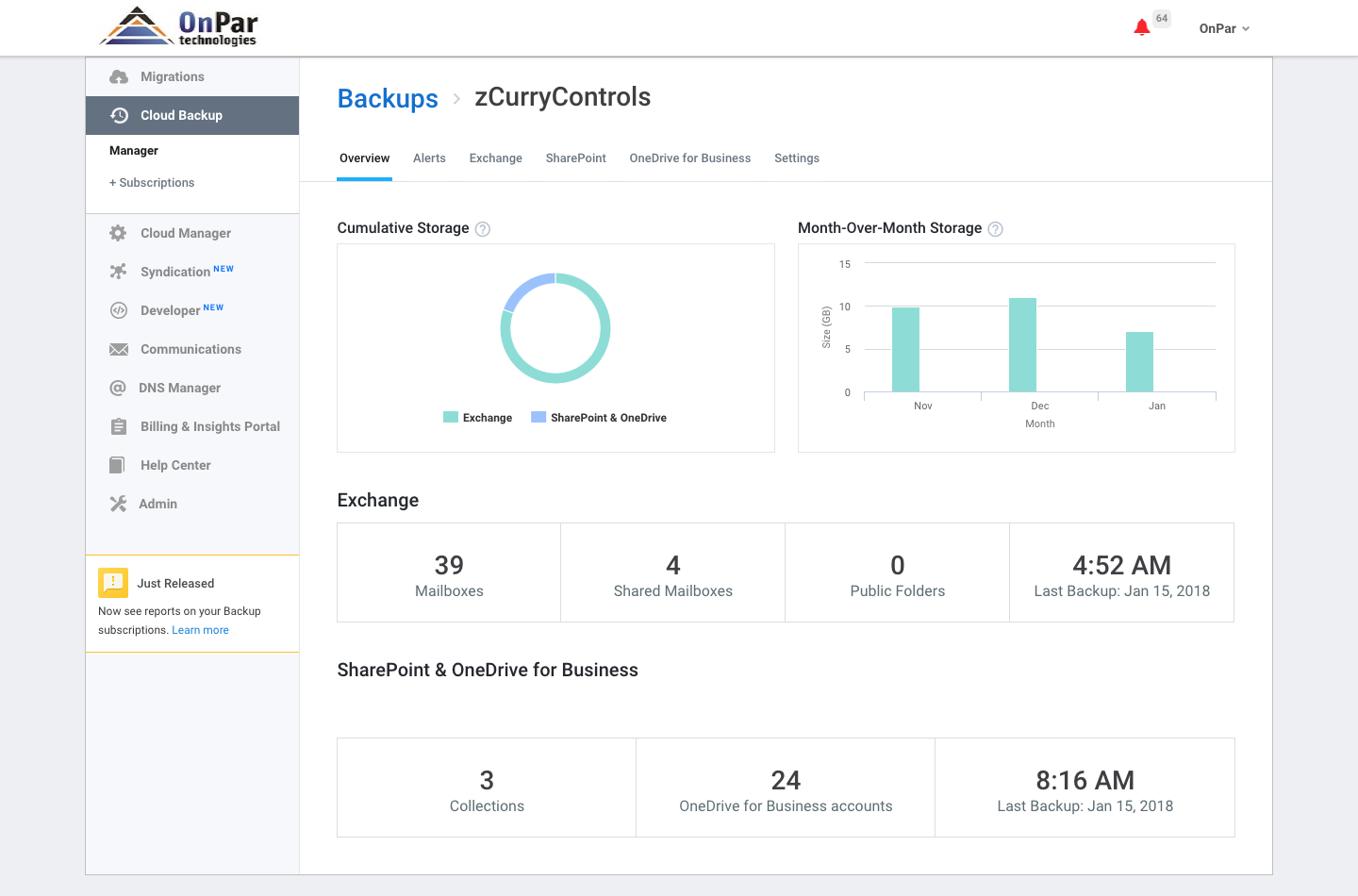Click the Migrations cloud icon

click(x=119, y=77)
